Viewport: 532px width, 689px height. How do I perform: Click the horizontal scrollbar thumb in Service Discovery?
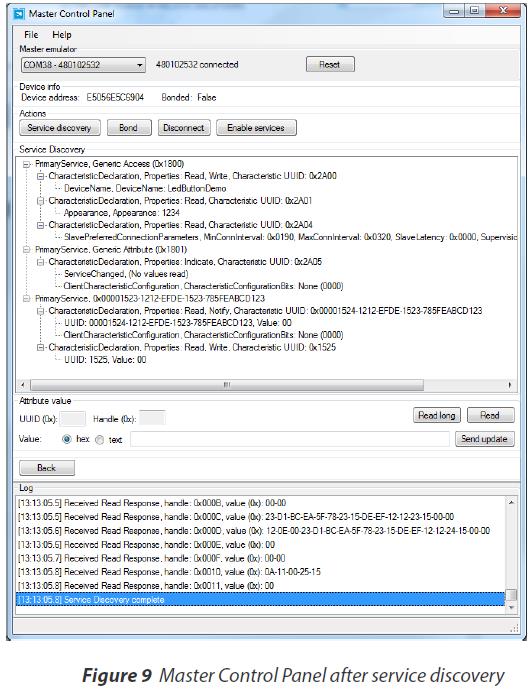click(227, 385)
